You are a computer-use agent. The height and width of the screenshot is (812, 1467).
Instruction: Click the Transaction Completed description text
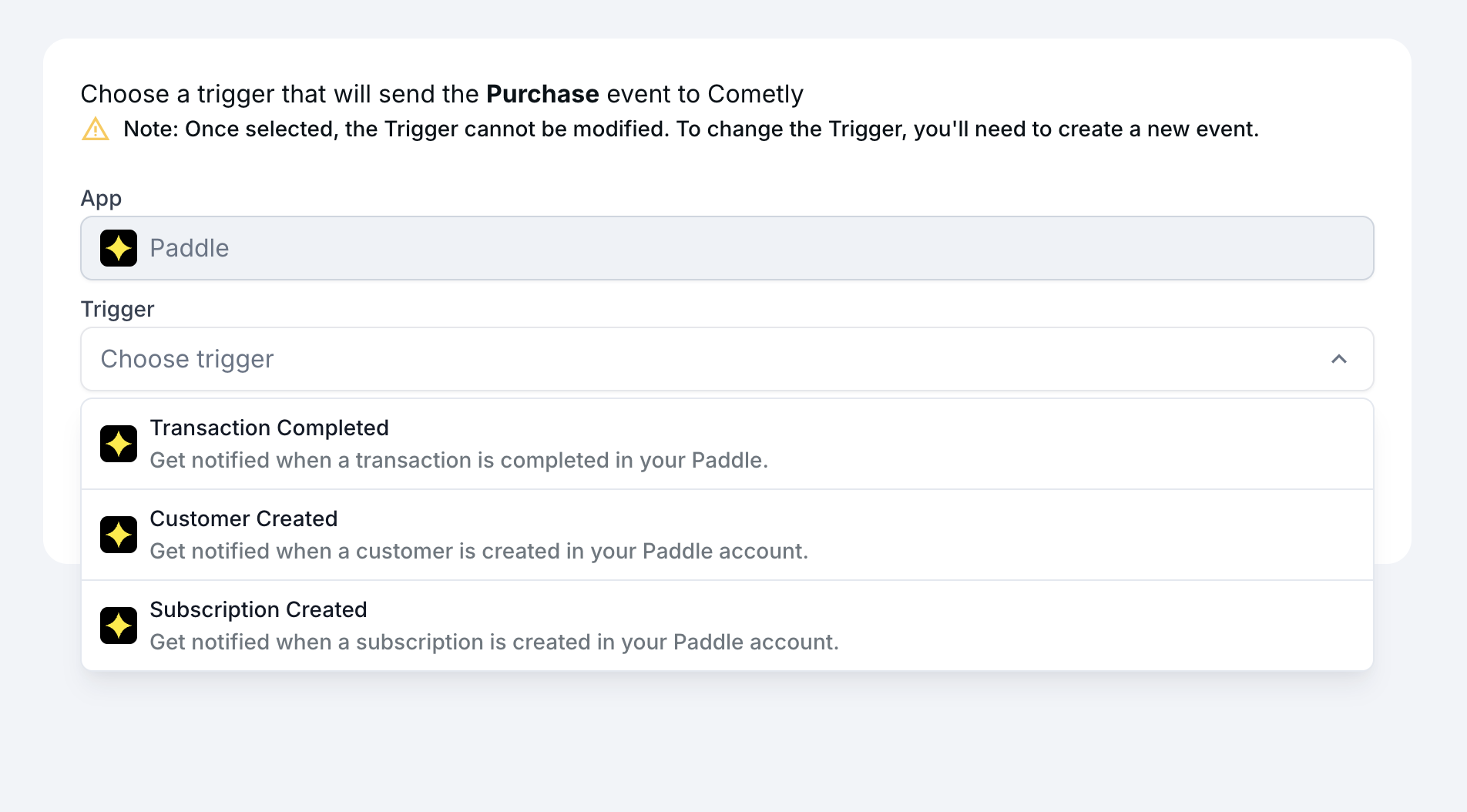pos(458,461)
